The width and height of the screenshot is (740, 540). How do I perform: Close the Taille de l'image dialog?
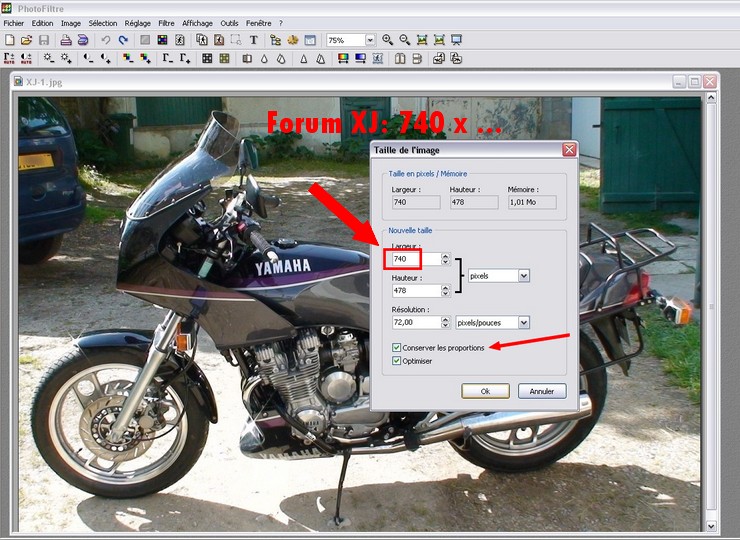tap(569, 150)
